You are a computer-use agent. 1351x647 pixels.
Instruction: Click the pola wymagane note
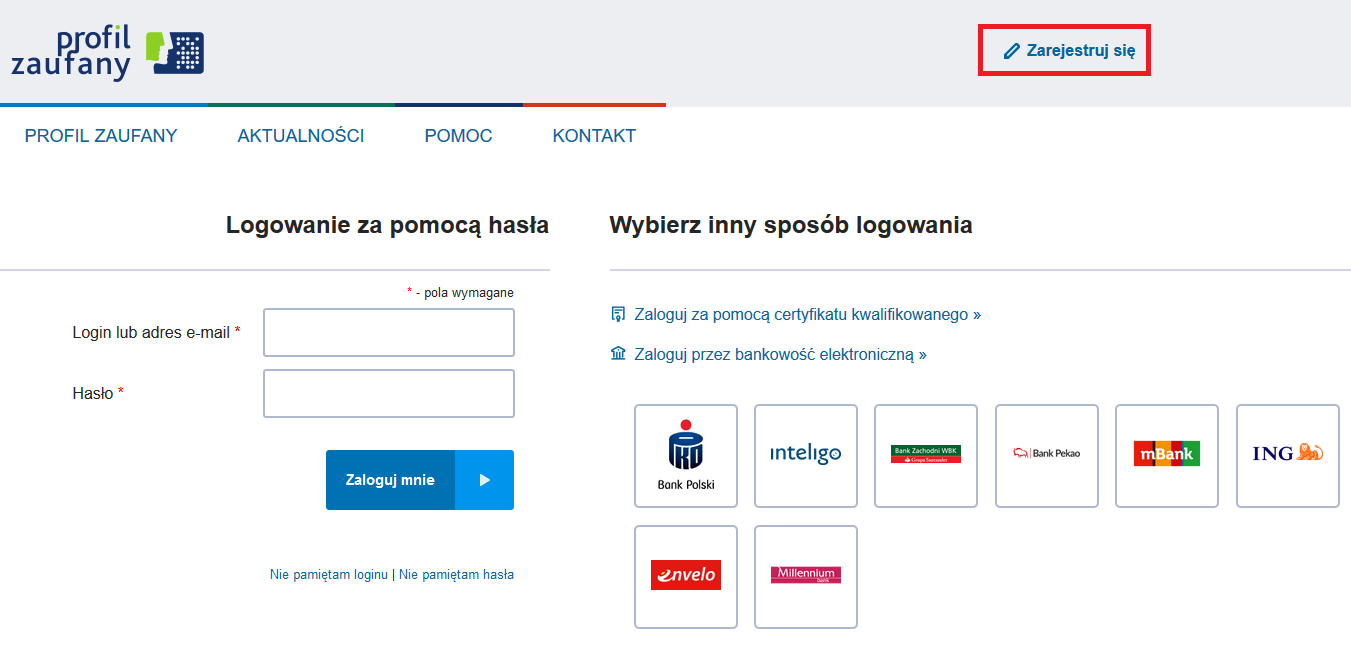(x=460, y=293)
